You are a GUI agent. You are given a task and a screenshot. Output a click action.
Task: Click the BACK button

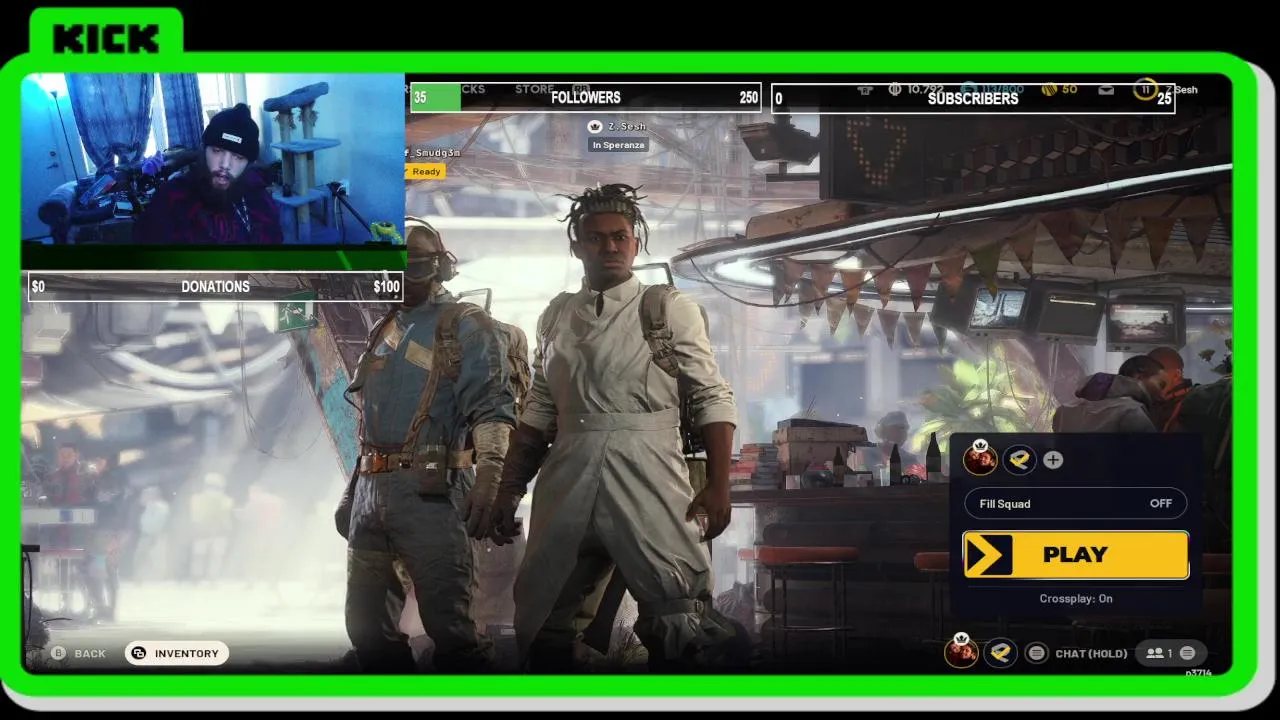tap(78, 653)
